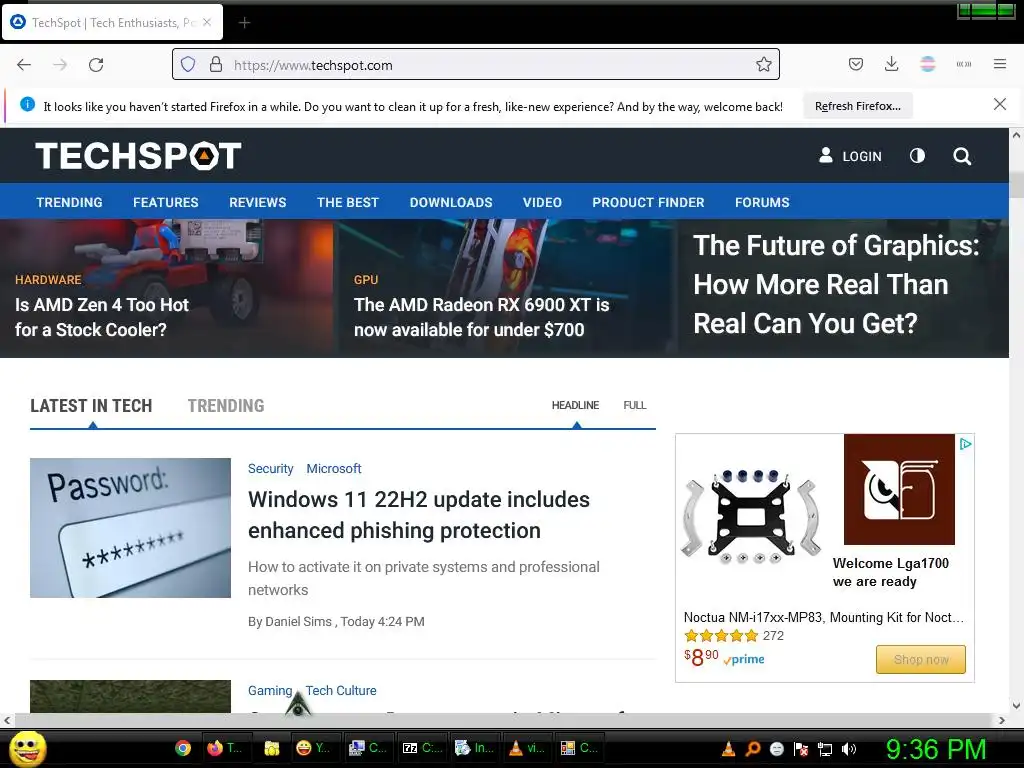Click the 9:36 PM taskbar clock
The width and height of the screenshot is (1024, 768).
(936, 749)
